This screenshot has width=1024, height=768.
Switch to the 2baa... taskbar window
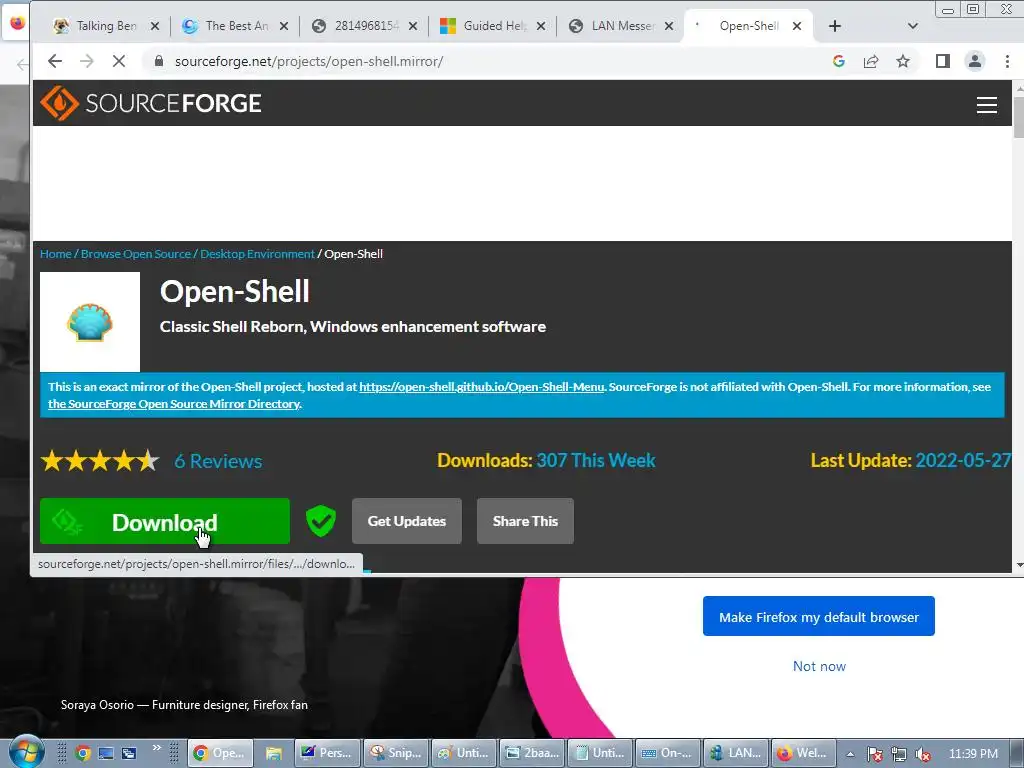pos(533,754)
